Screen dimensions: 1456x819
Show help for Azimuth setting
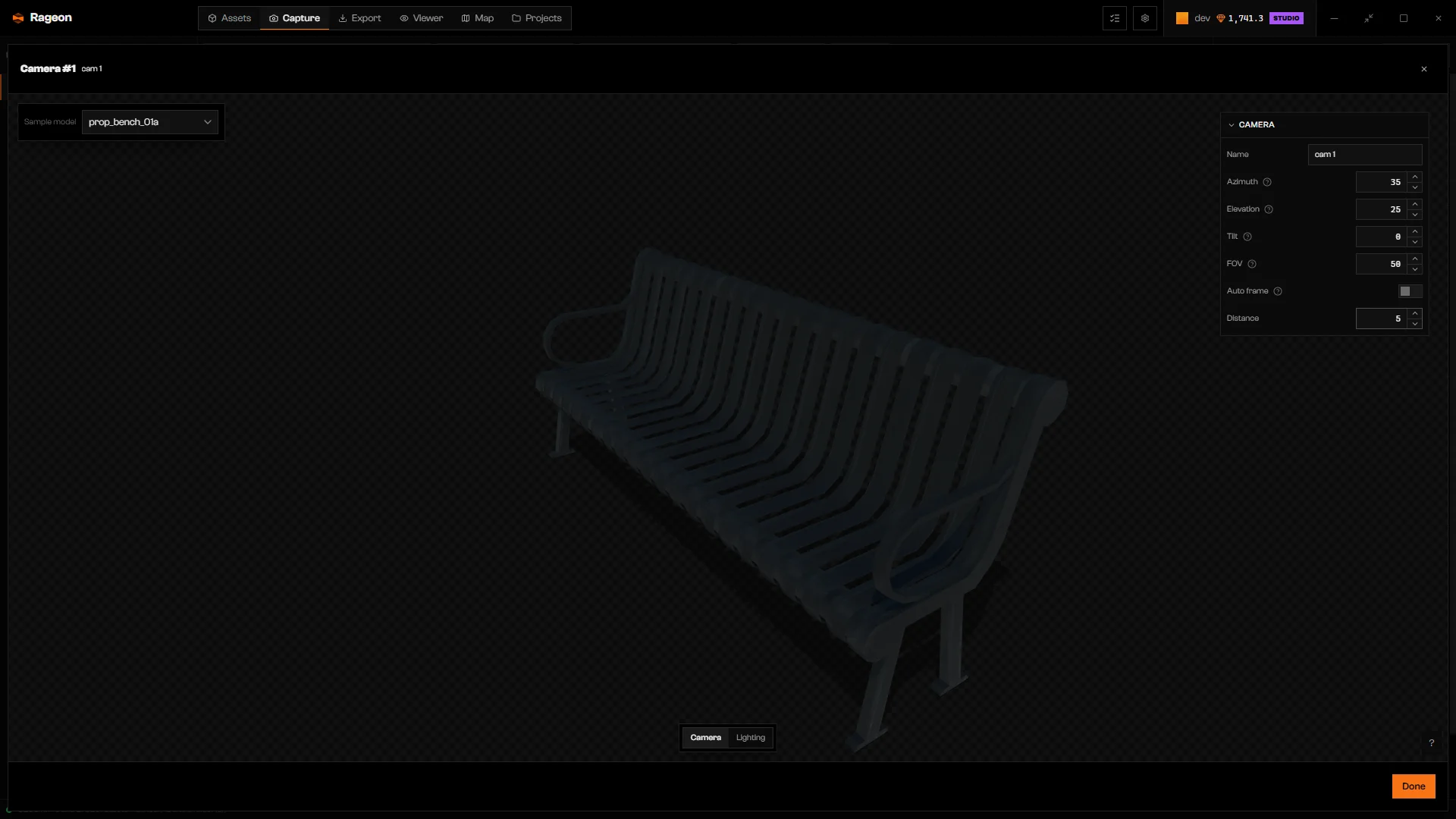pyautogui.click(x=1267, y=182)
